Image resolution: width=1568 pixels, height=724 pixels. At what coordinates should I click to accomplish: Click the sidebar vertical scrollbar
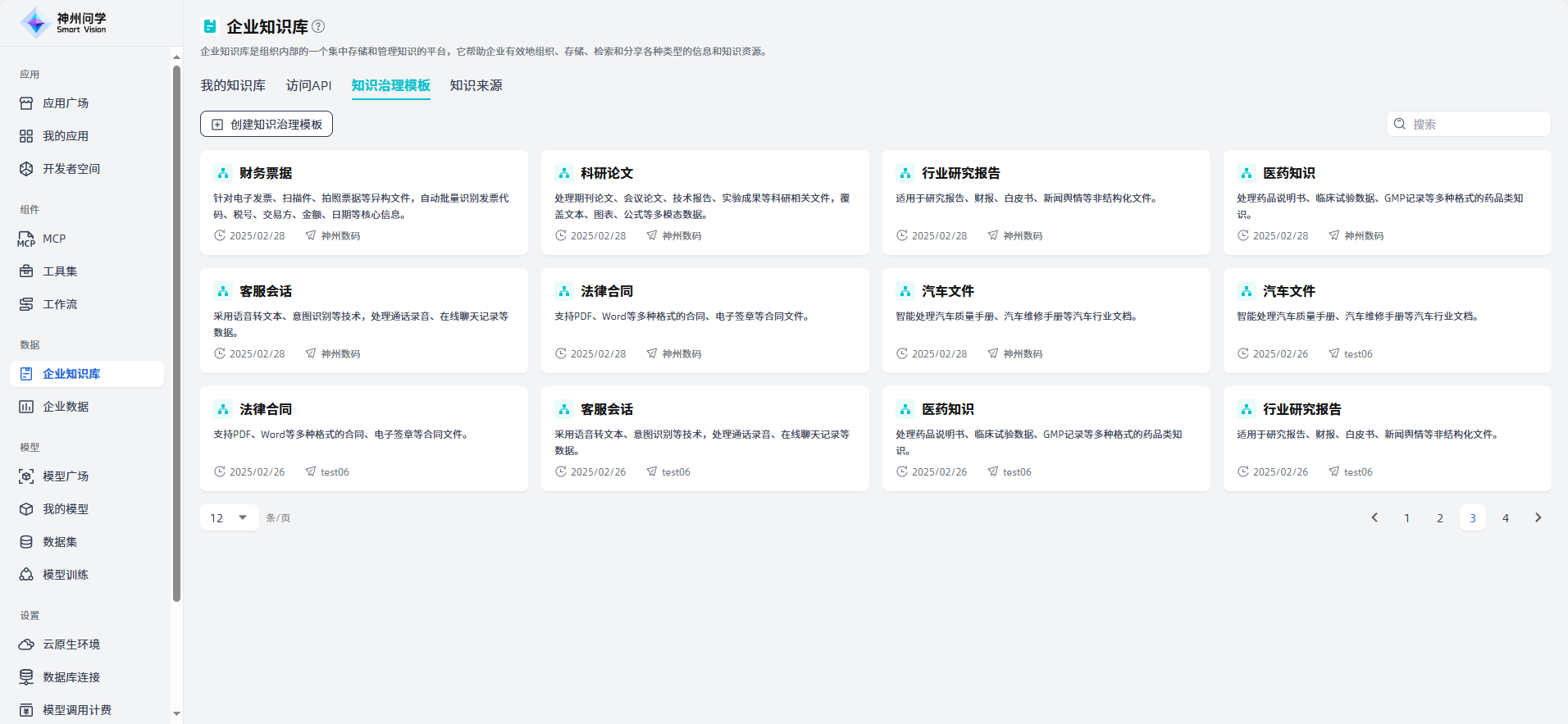click(176, 328)
